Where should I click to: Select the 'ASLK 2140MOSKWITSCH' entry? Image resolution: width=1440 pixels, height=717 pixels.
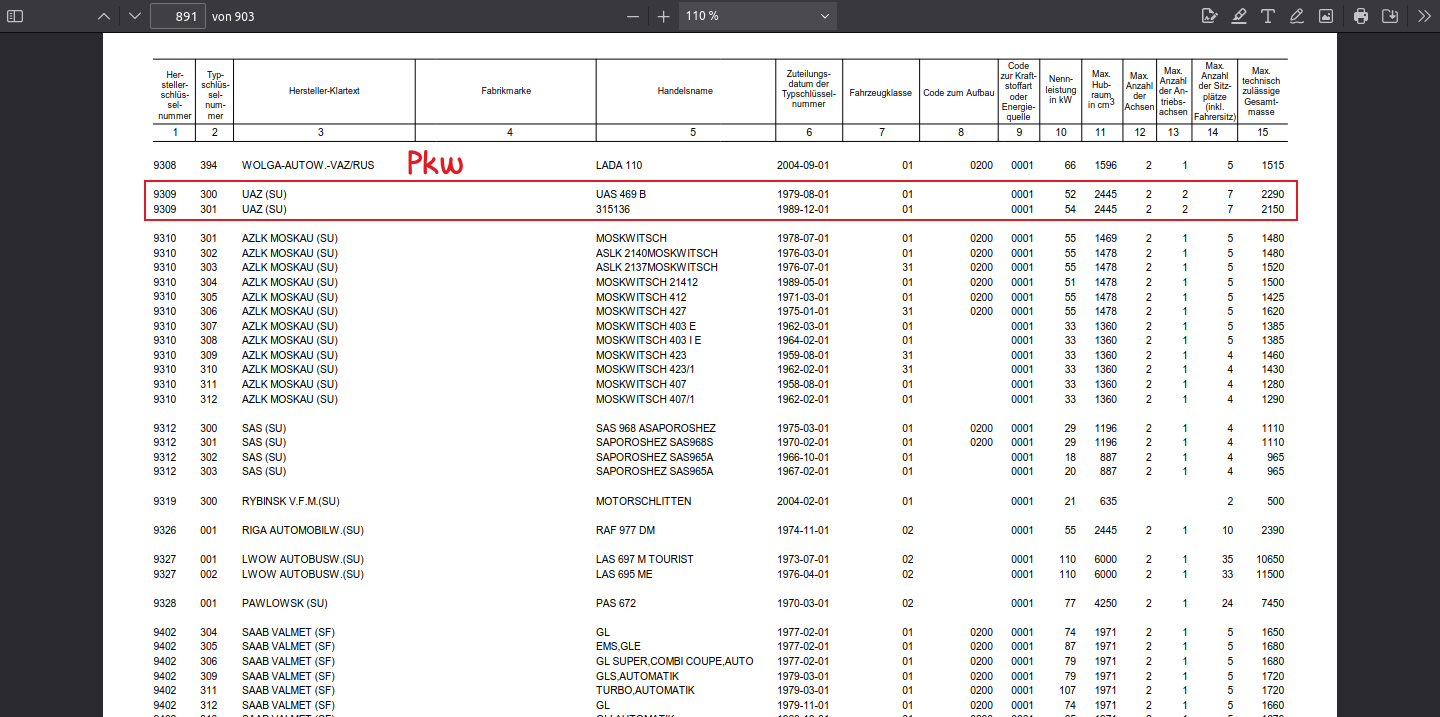[x=657, y=253]
